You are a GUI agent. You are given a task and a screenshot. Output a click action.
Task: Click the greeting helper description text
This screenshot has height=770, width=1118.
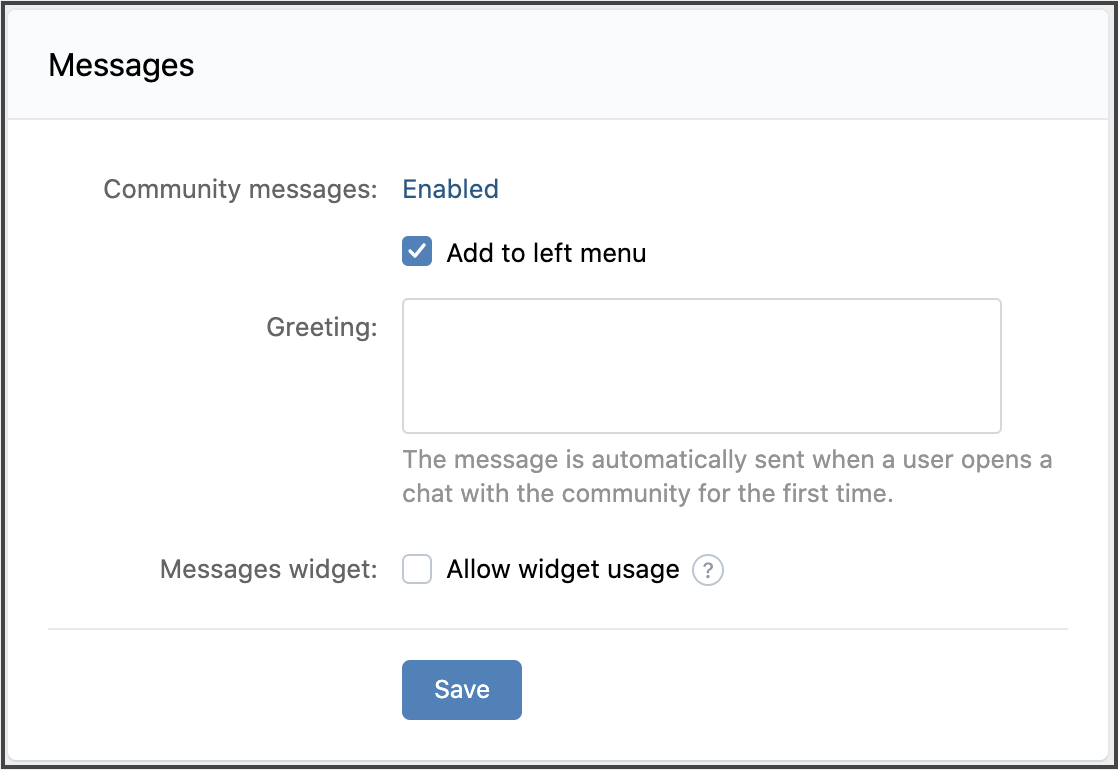point(727,477)
